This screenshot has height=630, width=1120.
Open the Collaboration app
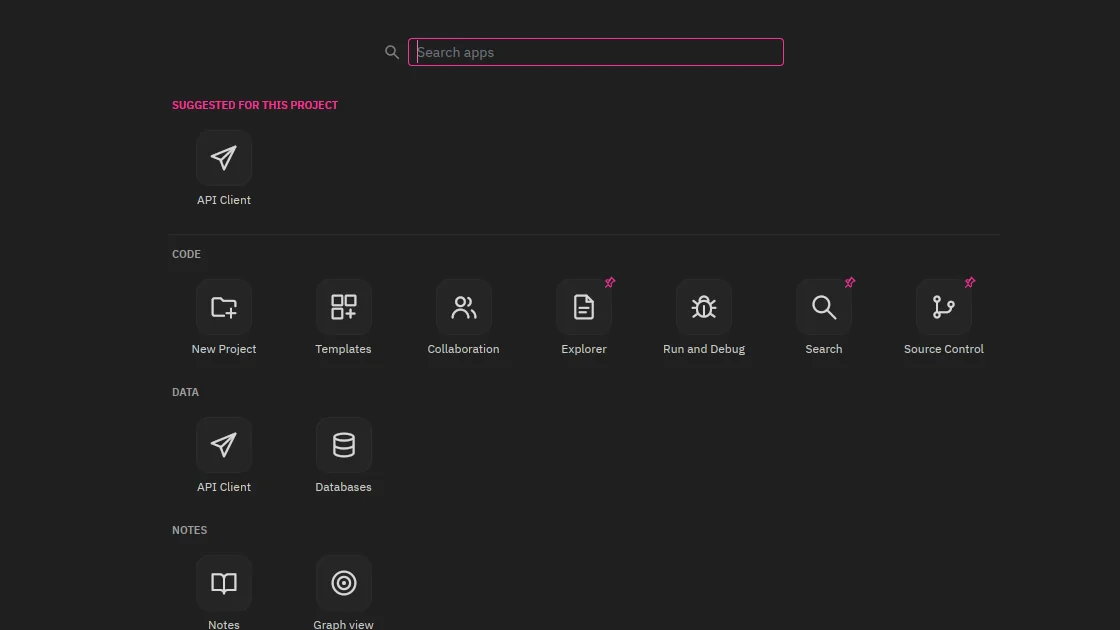(x=464, y=307)
